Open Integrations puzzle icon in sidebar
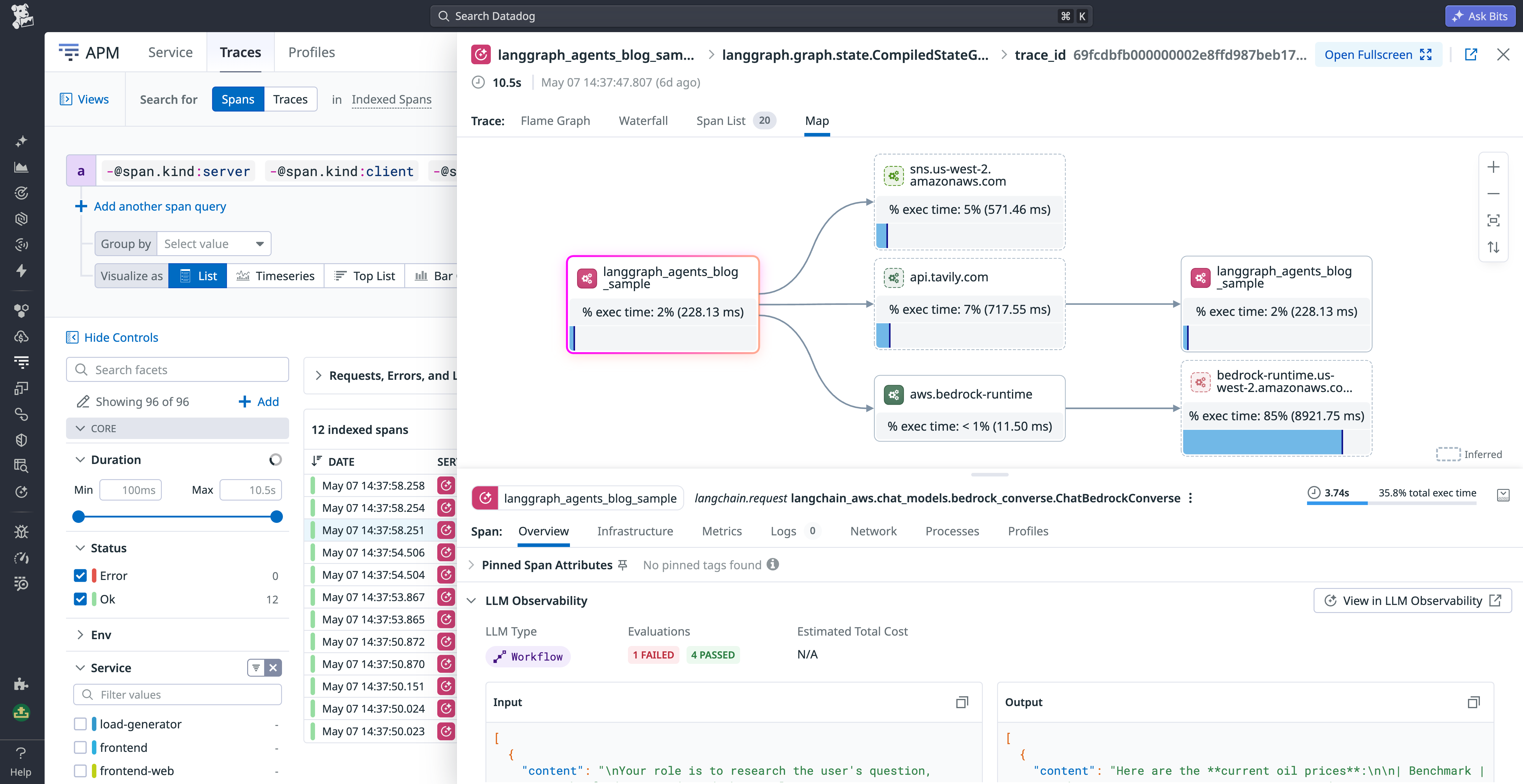Viewport: 1523px width, 784px height. [x=21, y=683]
